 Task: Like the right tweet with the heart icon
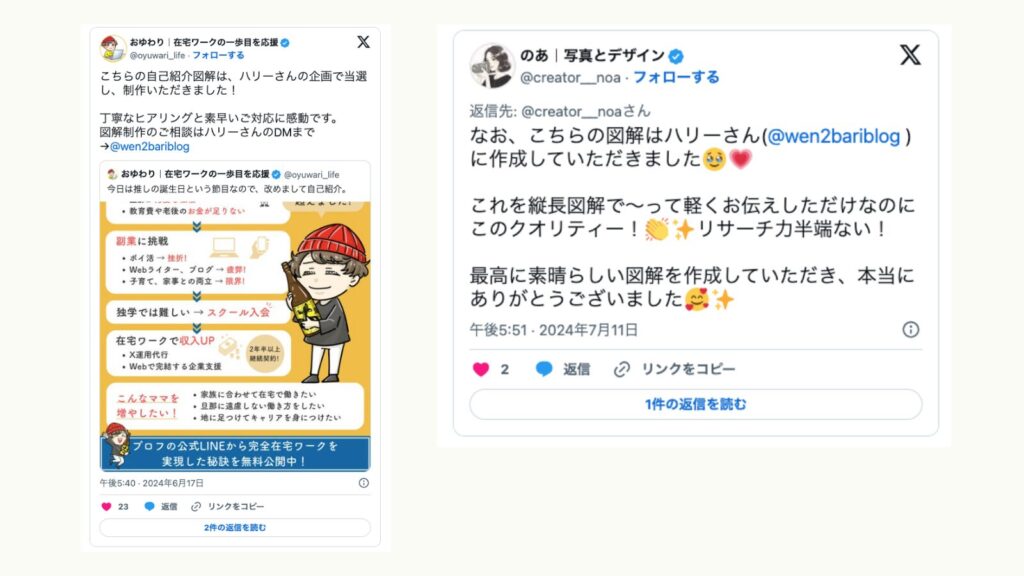tap(481, 370)
